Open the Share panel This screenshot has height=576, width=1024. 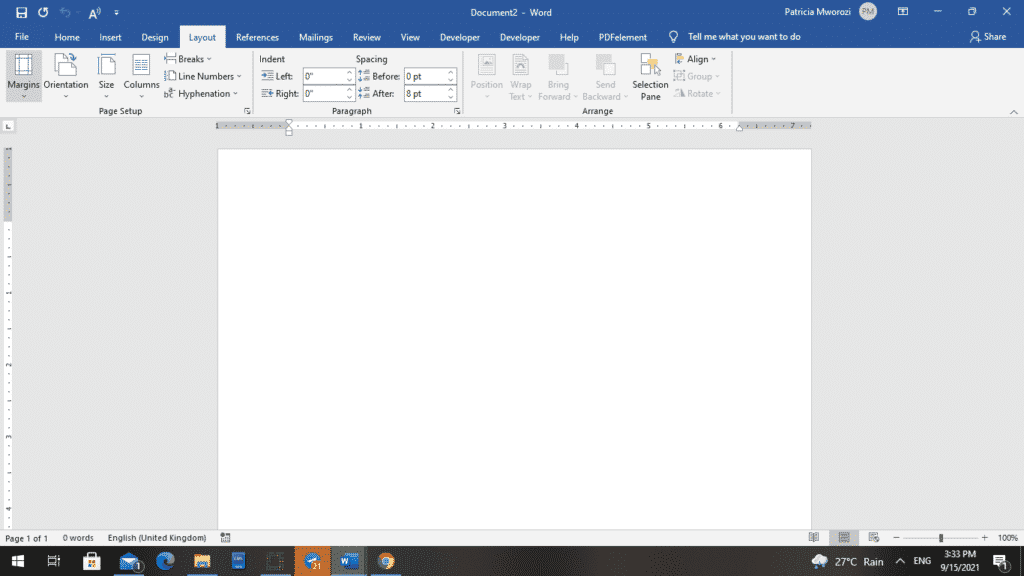coord(989,37)
